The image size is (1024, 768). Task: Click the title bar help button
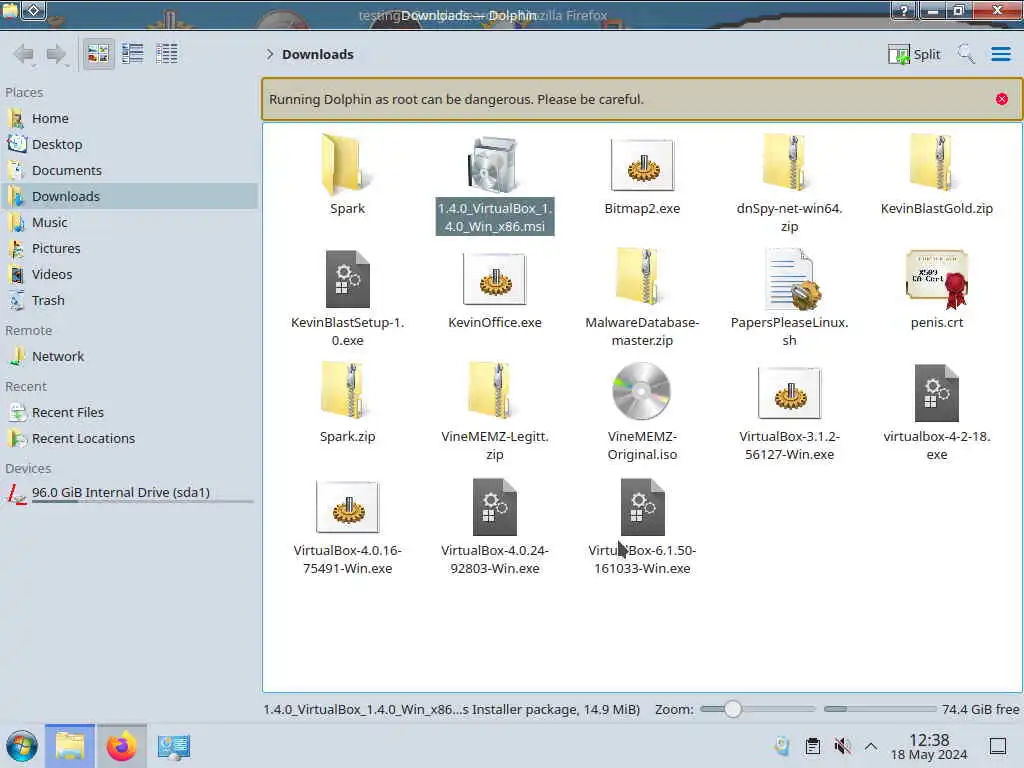click(903, 10)
